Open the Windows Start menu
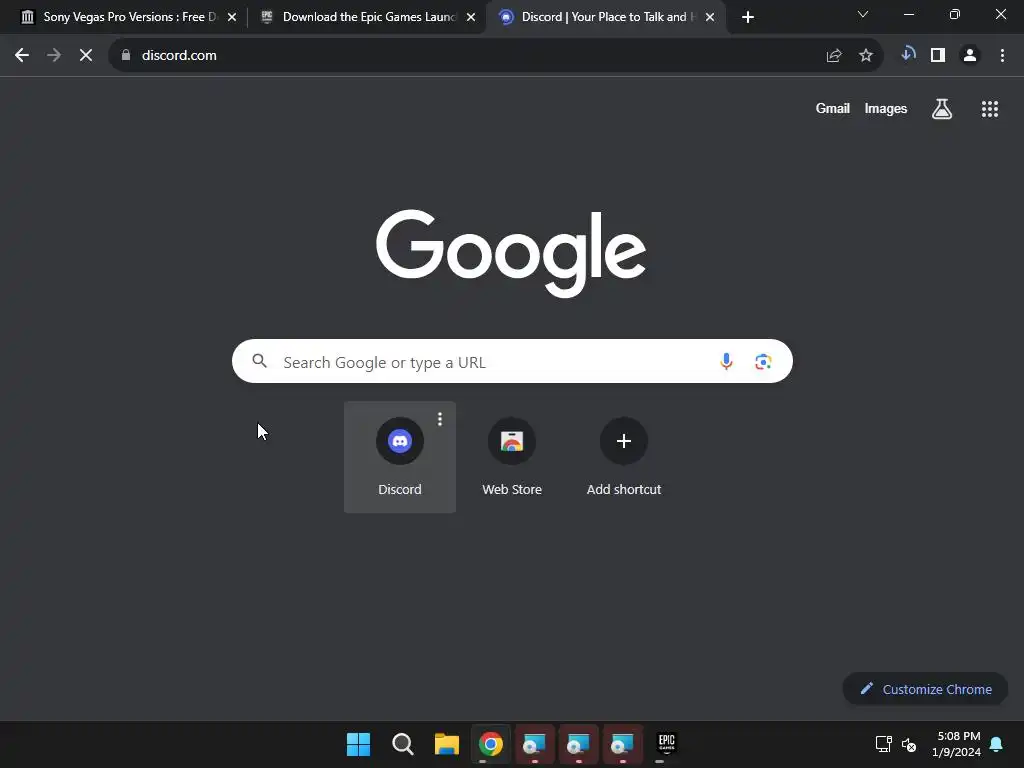 click(358, 744)
